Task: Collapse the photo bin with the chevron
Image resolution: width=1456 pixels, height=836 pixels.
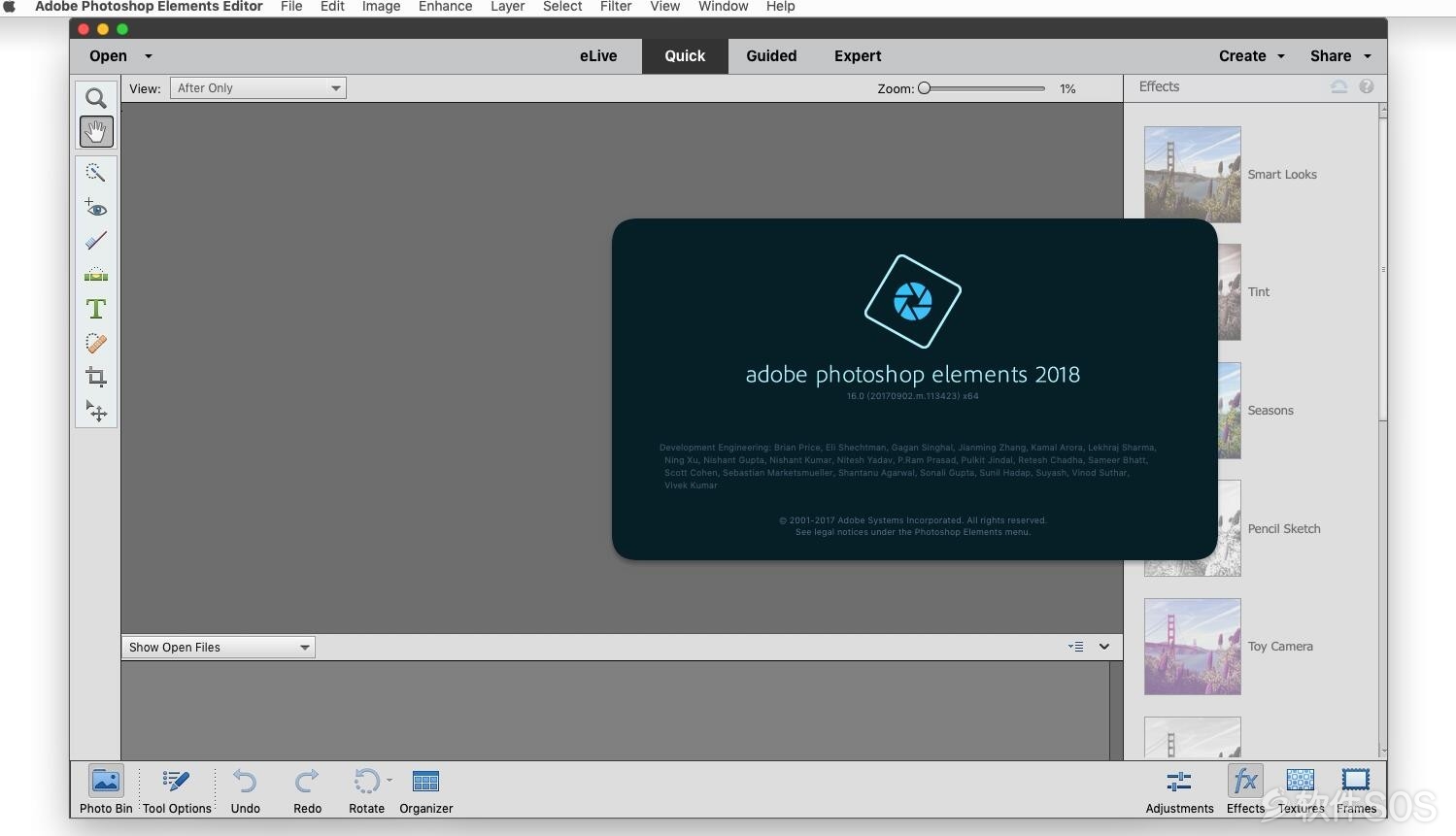Action: (1104, 647)
